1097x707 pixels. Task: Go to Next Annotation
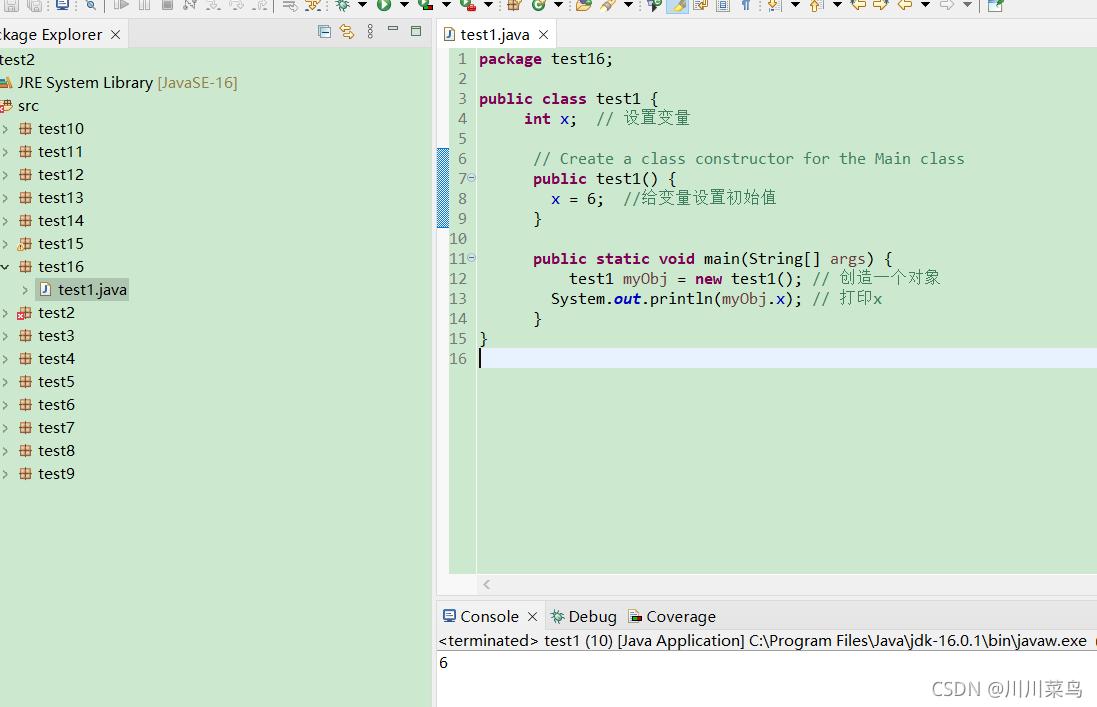pyautogui.click(x=773, y=5)
